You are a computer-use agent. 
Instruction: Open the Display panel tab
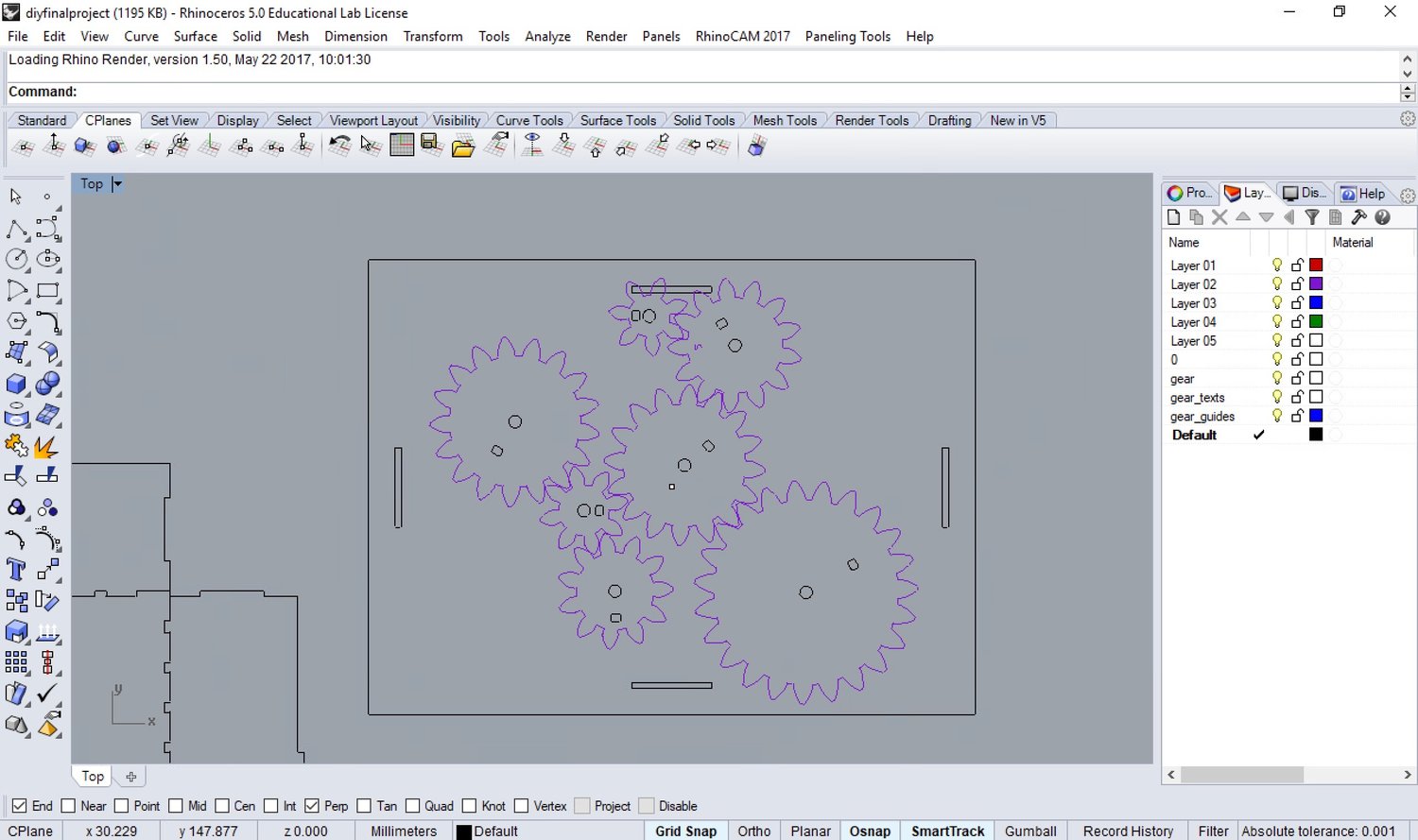(1305, 193)
